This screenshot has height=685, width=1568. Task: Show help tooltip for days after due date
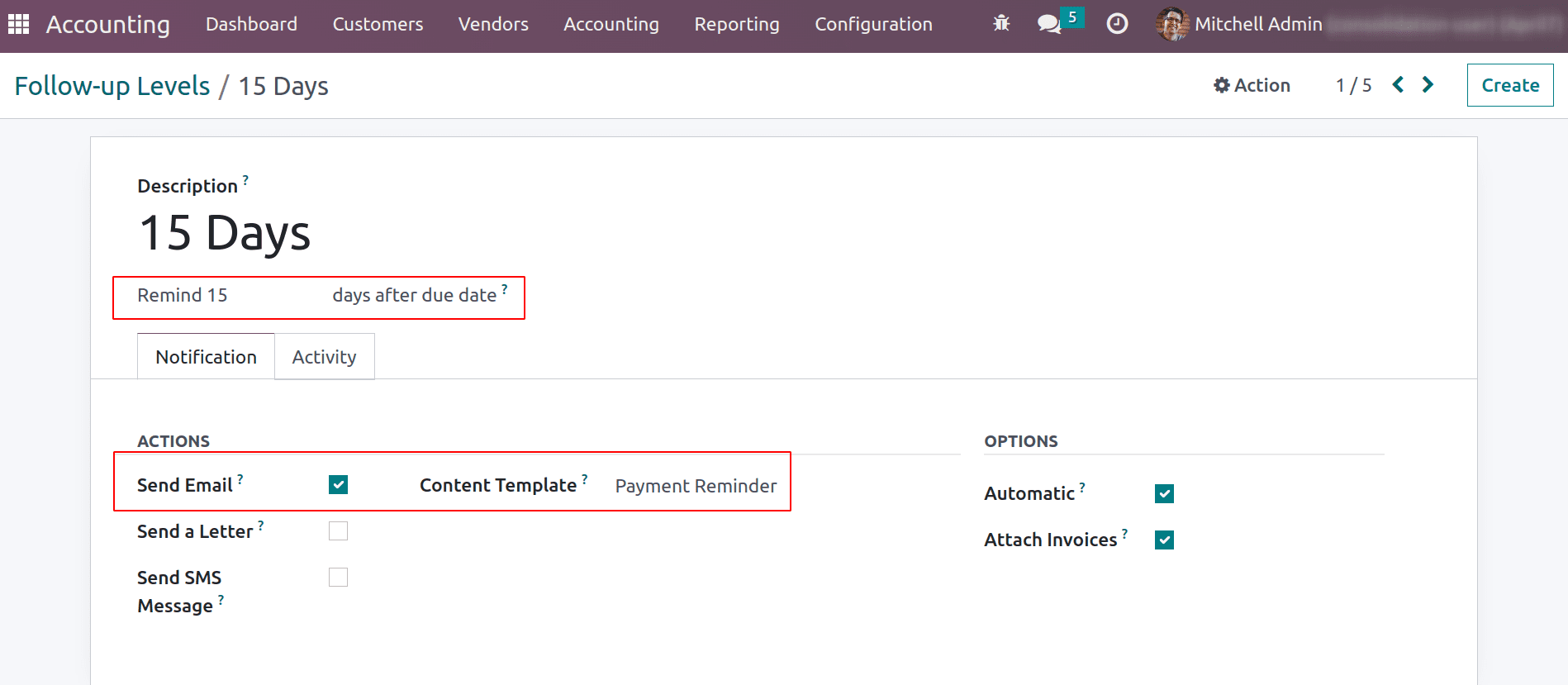point(505,288)
